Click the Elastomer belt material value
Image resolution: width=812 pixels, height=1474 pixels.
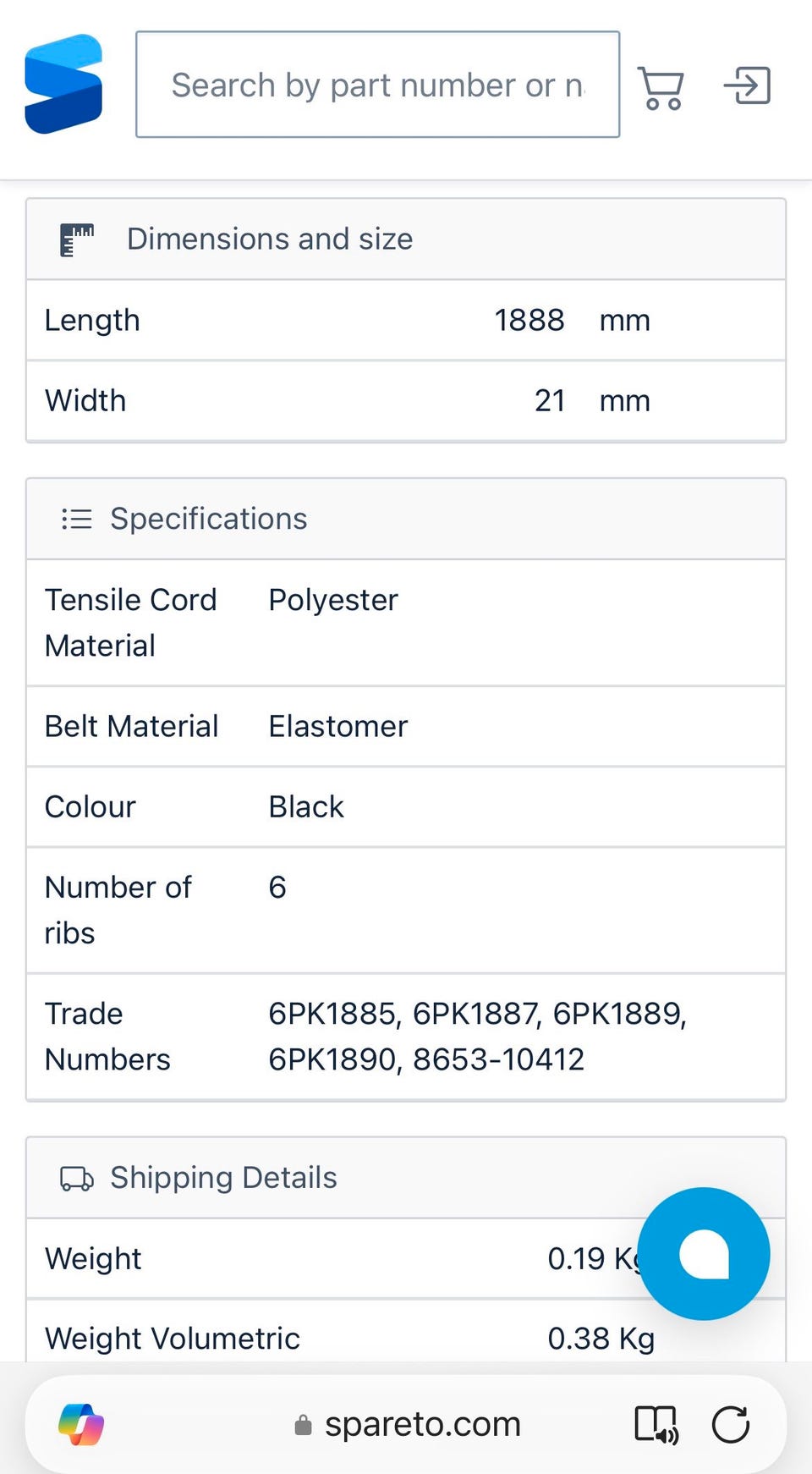(x=337, y=726)
